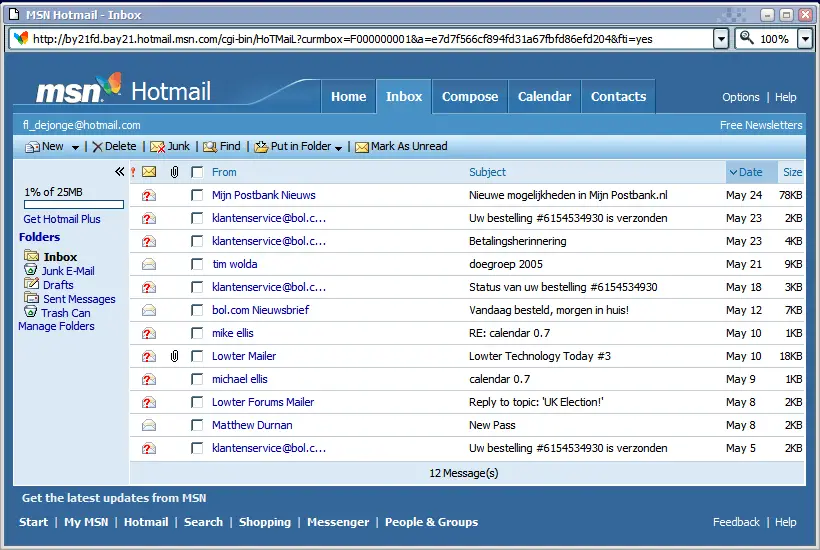Click Options in the top right

pos(741,97)
